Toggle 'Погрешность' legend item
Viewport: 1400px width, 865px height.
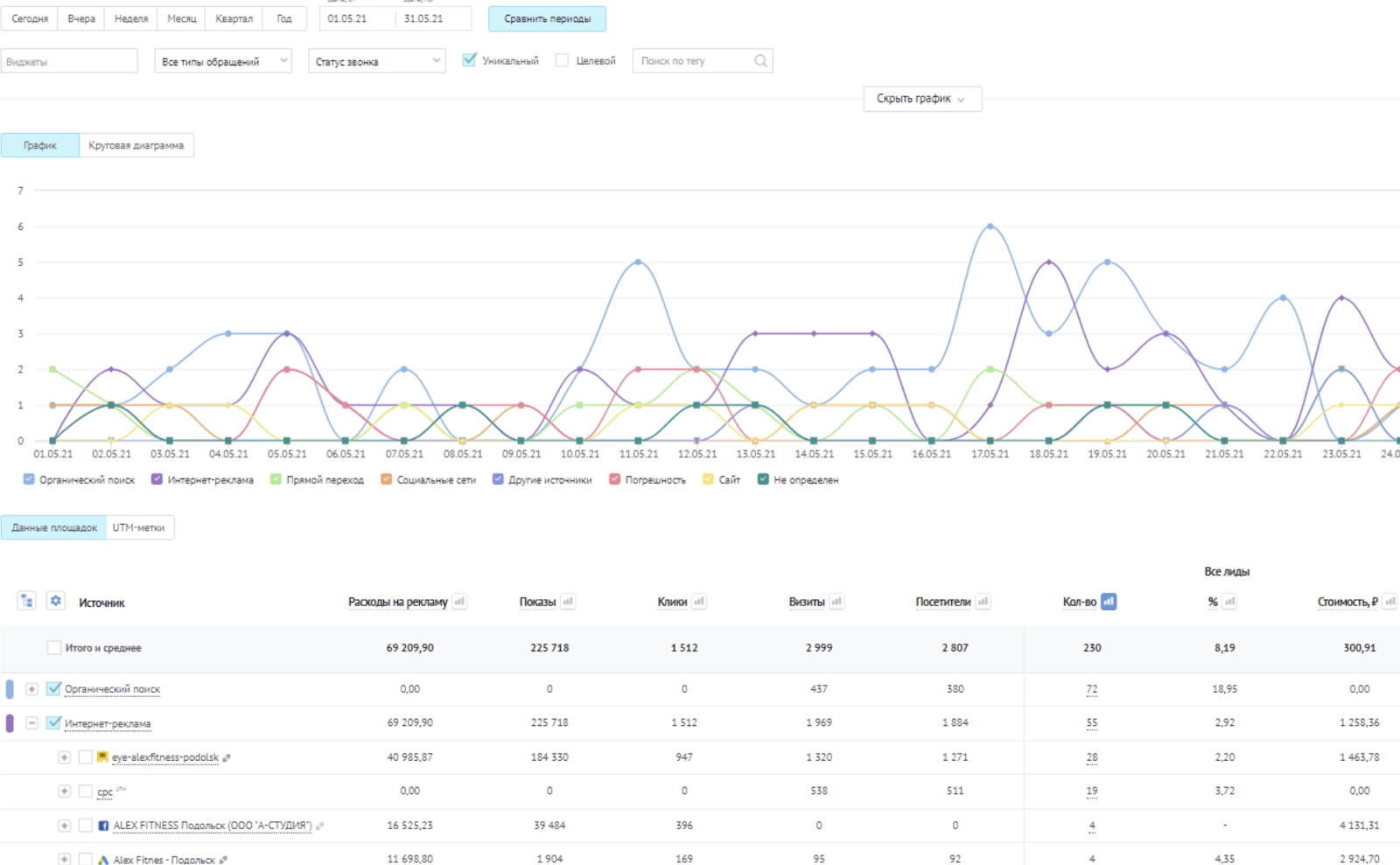click(647, 479)
